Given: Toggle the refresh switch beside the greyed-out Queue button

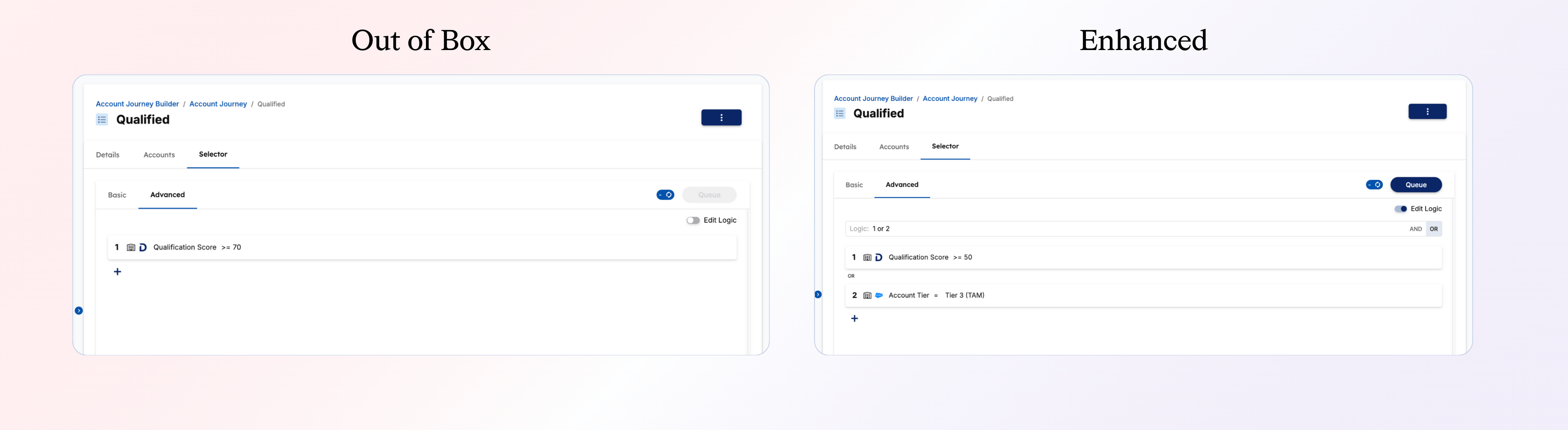Looking at the screenshot, I should tap(665, 195).
